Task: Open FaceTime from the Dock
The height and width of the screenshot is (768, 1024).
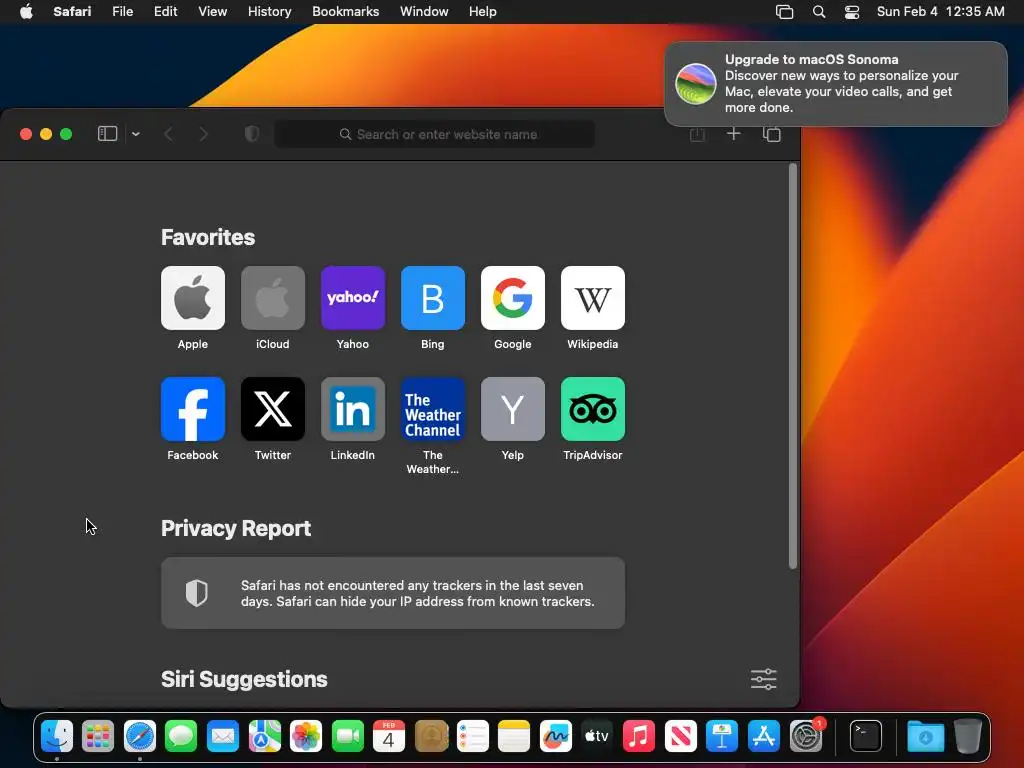Action: pyautogui.click(x=347, y=737)
